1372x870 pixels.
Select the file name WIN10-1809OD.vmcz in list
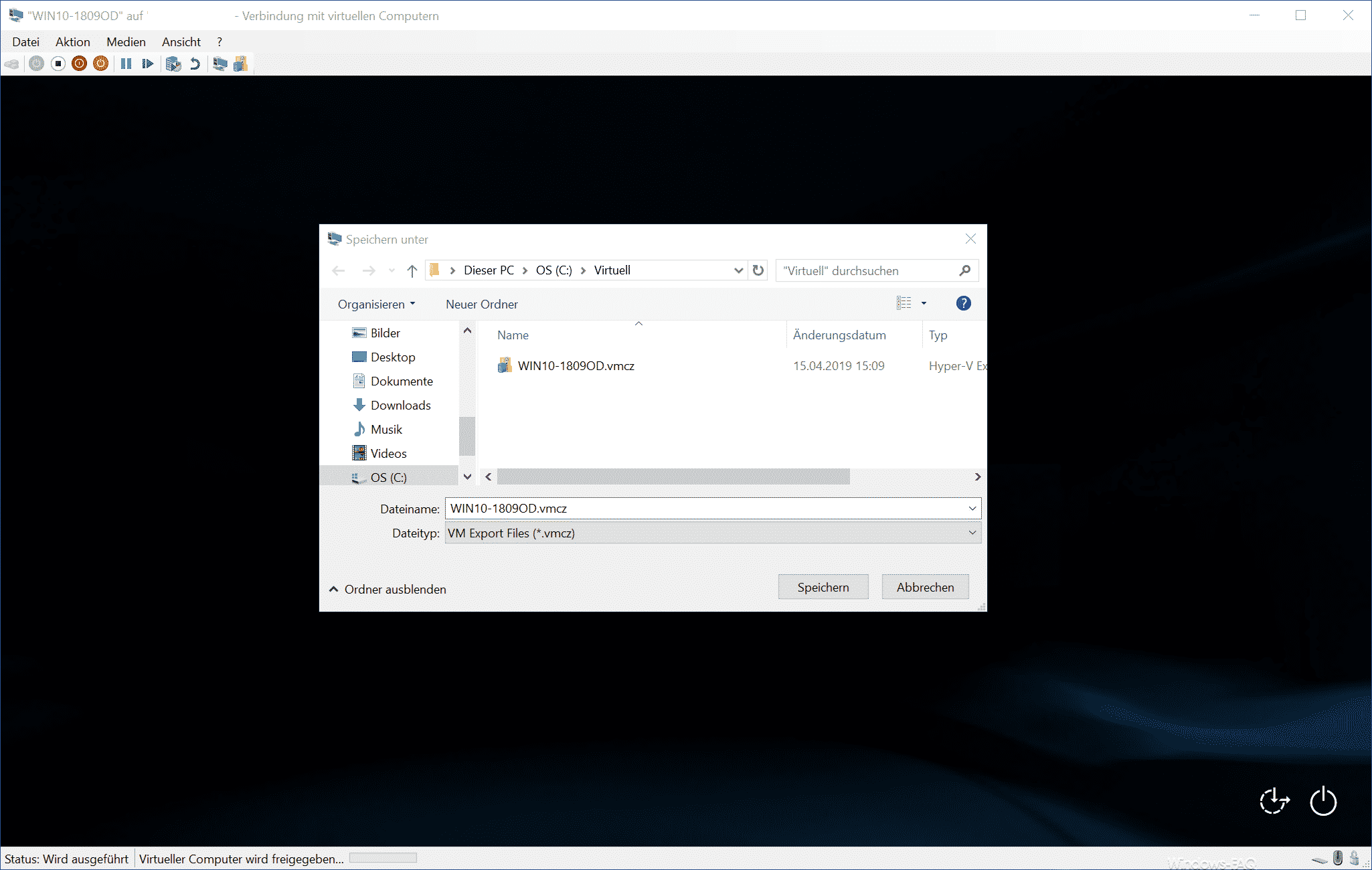coord(576,365)
